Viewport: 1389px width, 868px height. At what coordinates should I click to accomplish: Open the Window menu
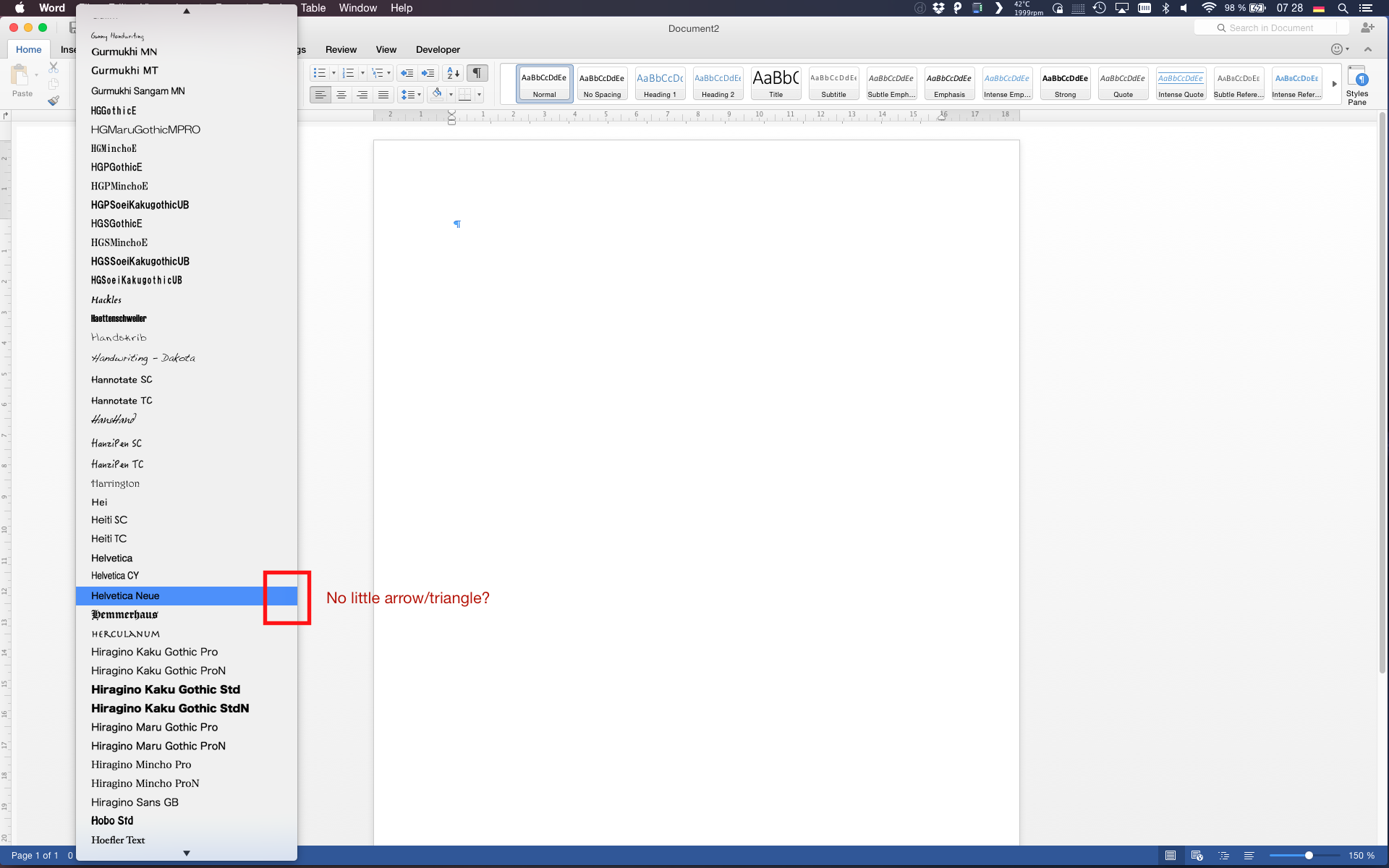[358, 8]
